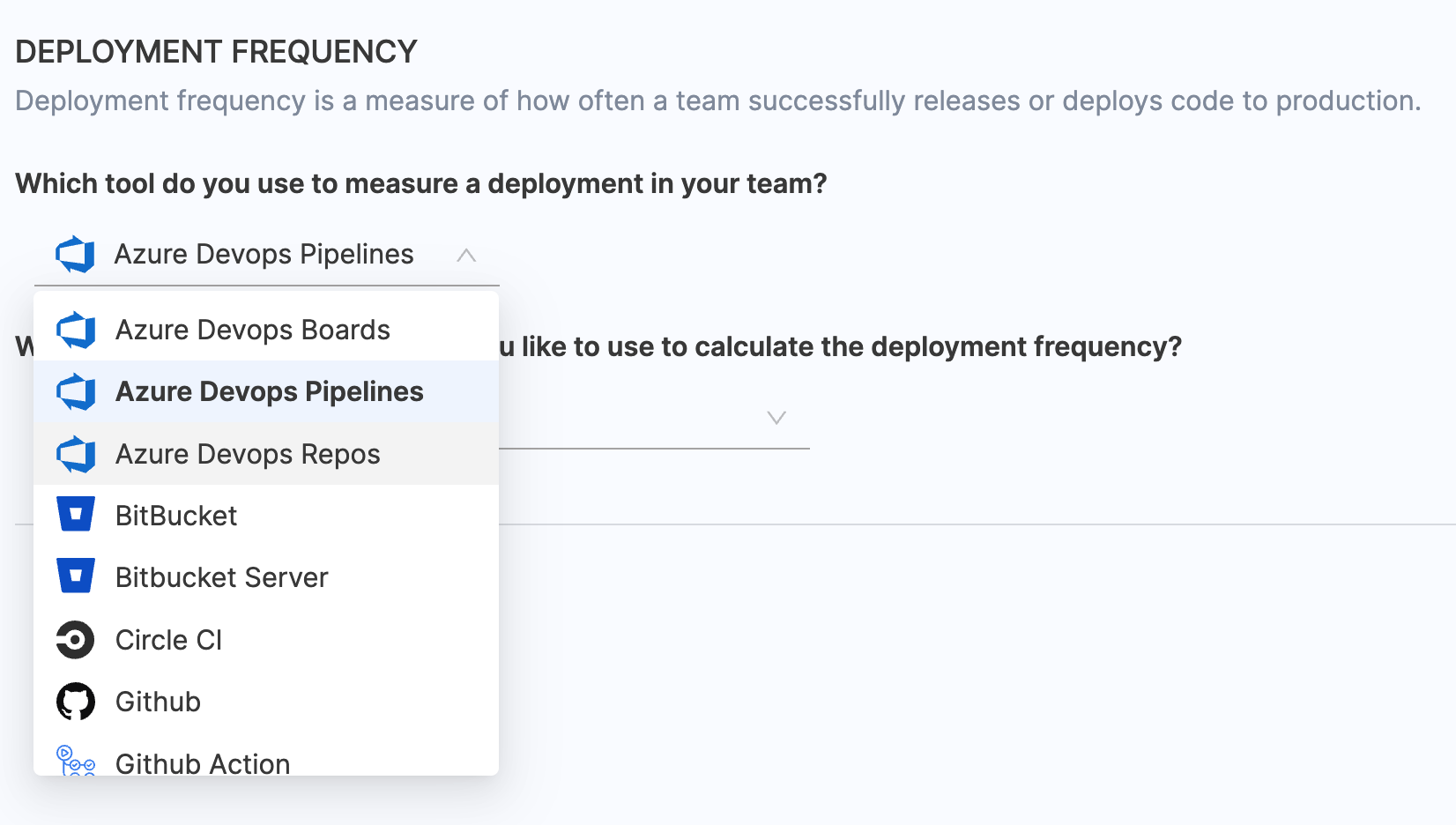Expand the deployment frequency calculation dropdown arrow
1456x825 pixels.
[776, 418]
